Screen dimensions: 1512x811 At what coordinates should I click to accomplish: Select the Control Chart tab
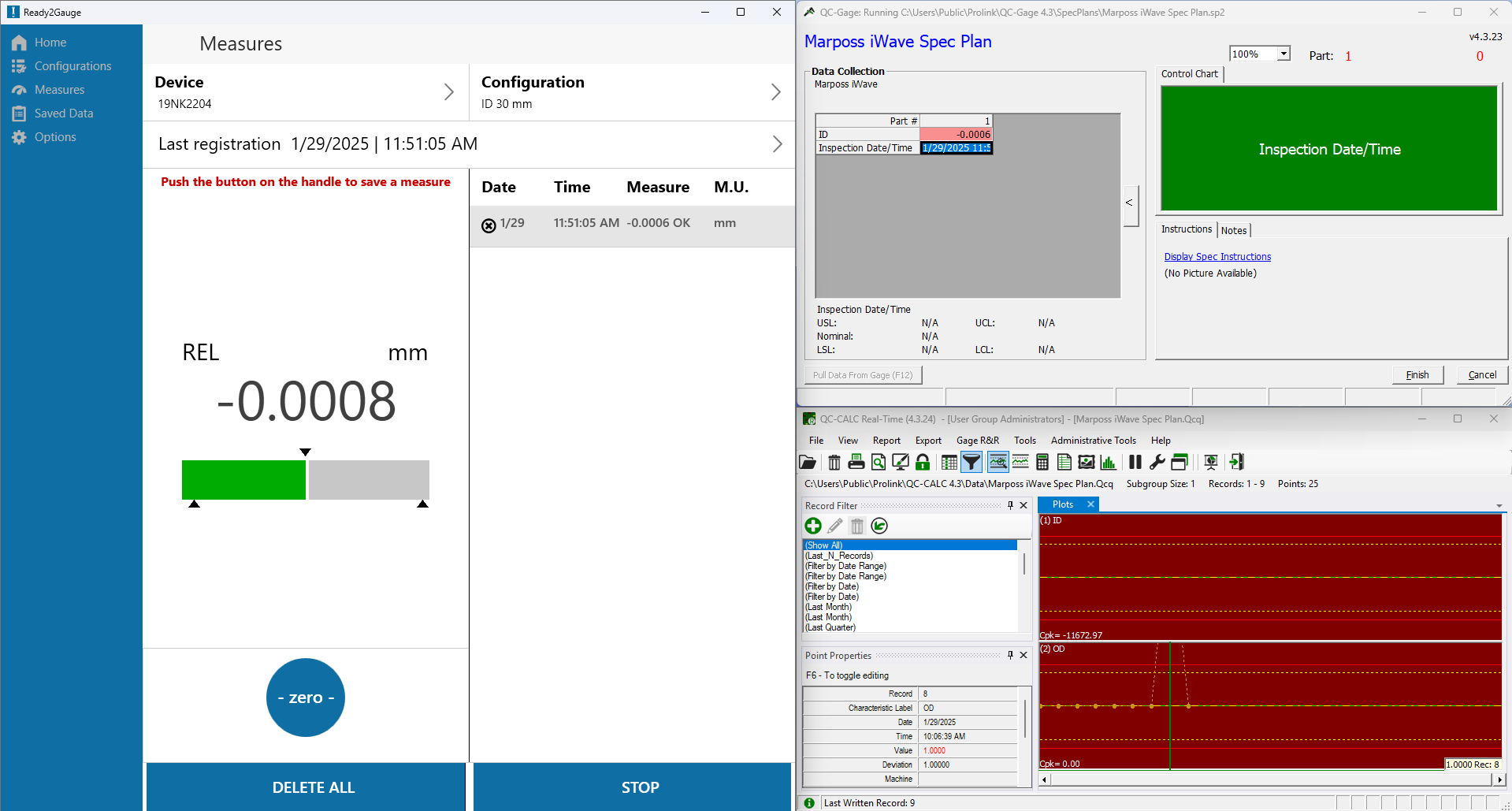tap(1190, 74)
